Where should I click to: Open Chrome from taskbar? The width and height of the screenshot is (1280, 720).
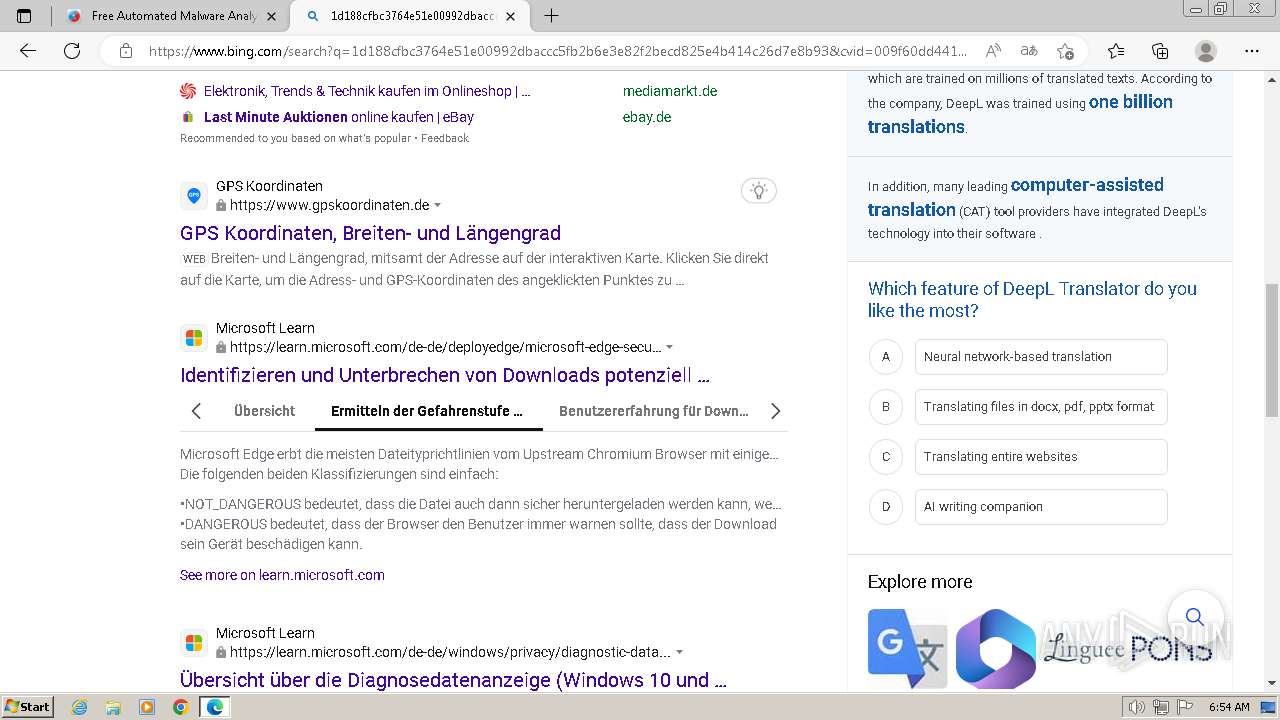(x=180, y=707)
